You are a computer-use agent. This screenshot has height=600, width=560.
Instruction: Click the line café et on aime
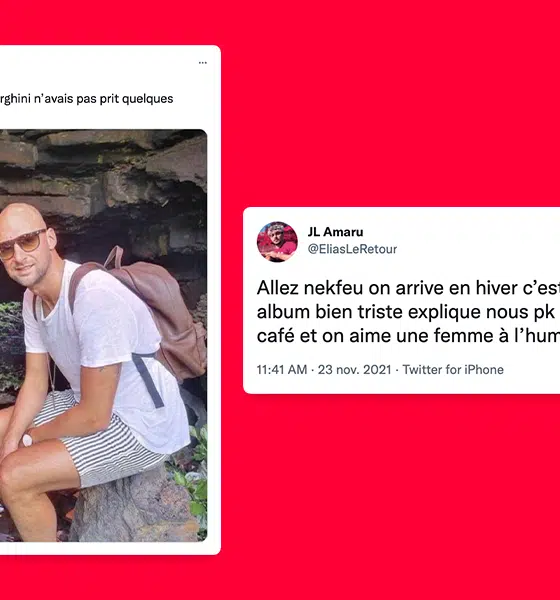(x=408, y=336)
